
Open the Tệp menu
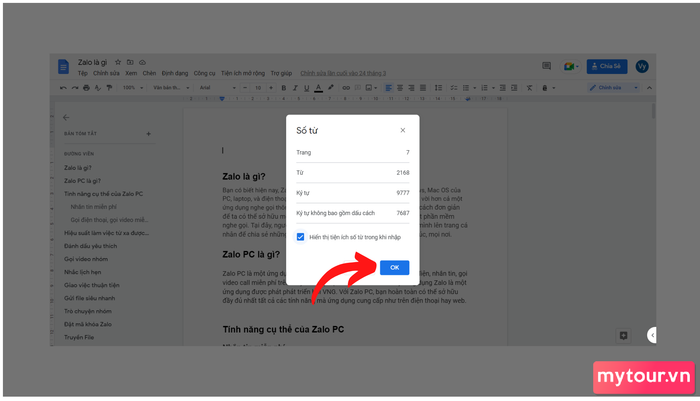(x=83, y=73)
